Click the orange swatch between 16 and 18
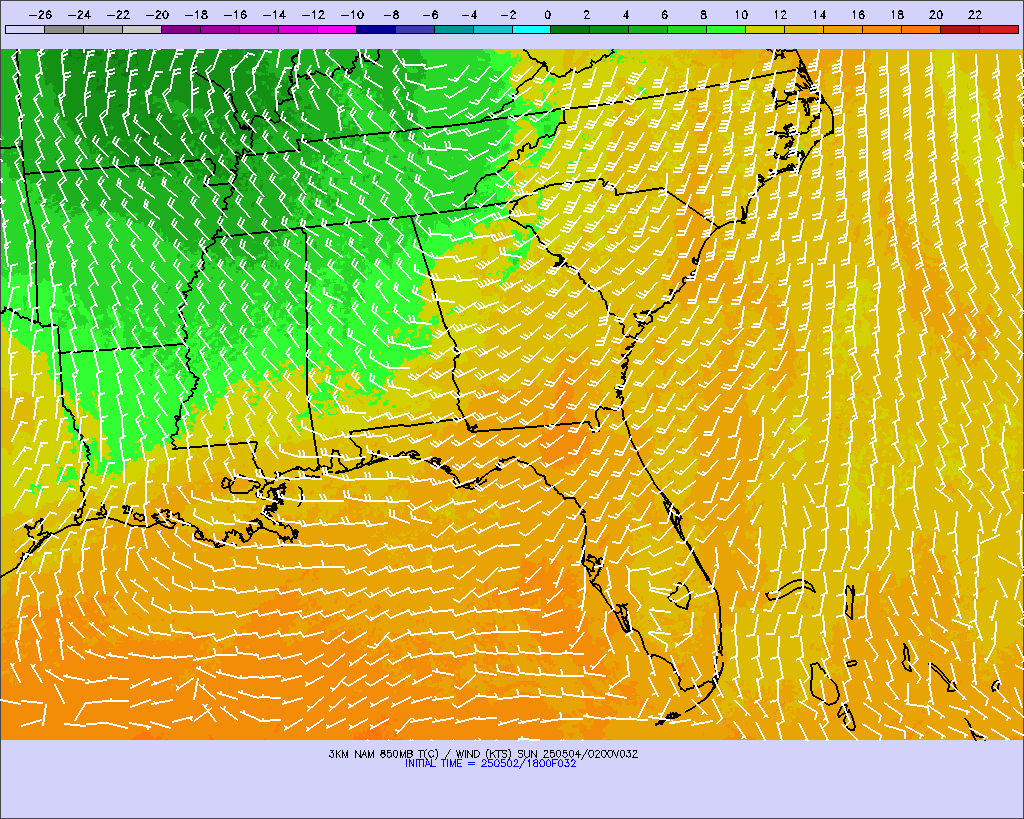Image resolution: width=1024 pixels, height=819 pixels. [x=882, y=29]
